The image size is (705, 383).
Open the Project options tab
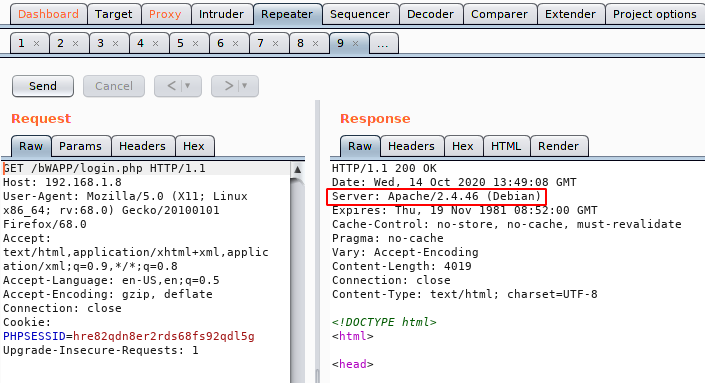pos(655,14)
